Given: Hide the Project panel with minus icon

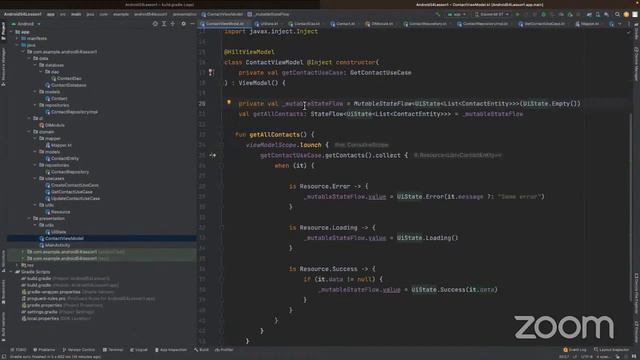Looking at the screenshot, I should [x=192, y=24].
